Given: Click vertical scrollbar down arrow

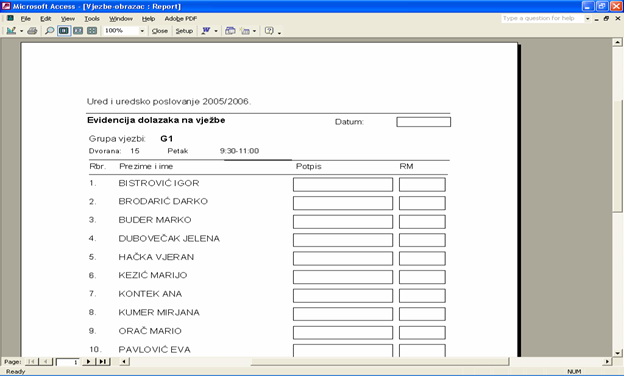Looking at the screenshot, I should click(618, 353).
